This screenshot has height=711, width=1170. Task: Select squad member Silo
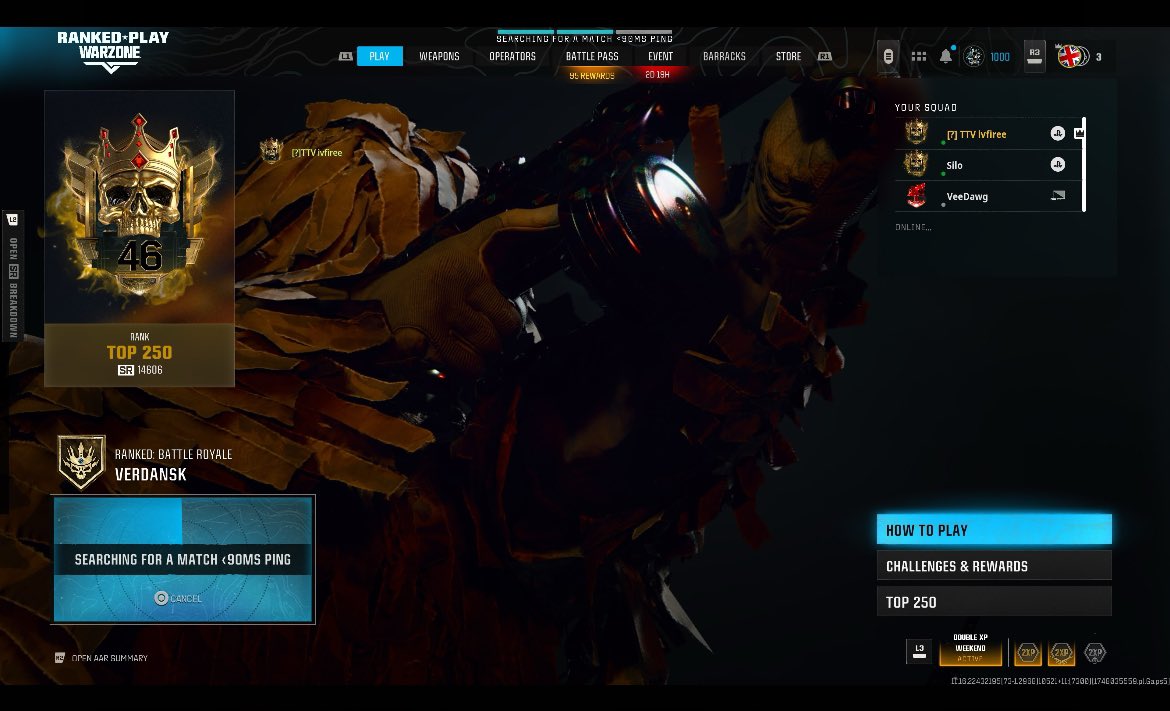(988, 165)
